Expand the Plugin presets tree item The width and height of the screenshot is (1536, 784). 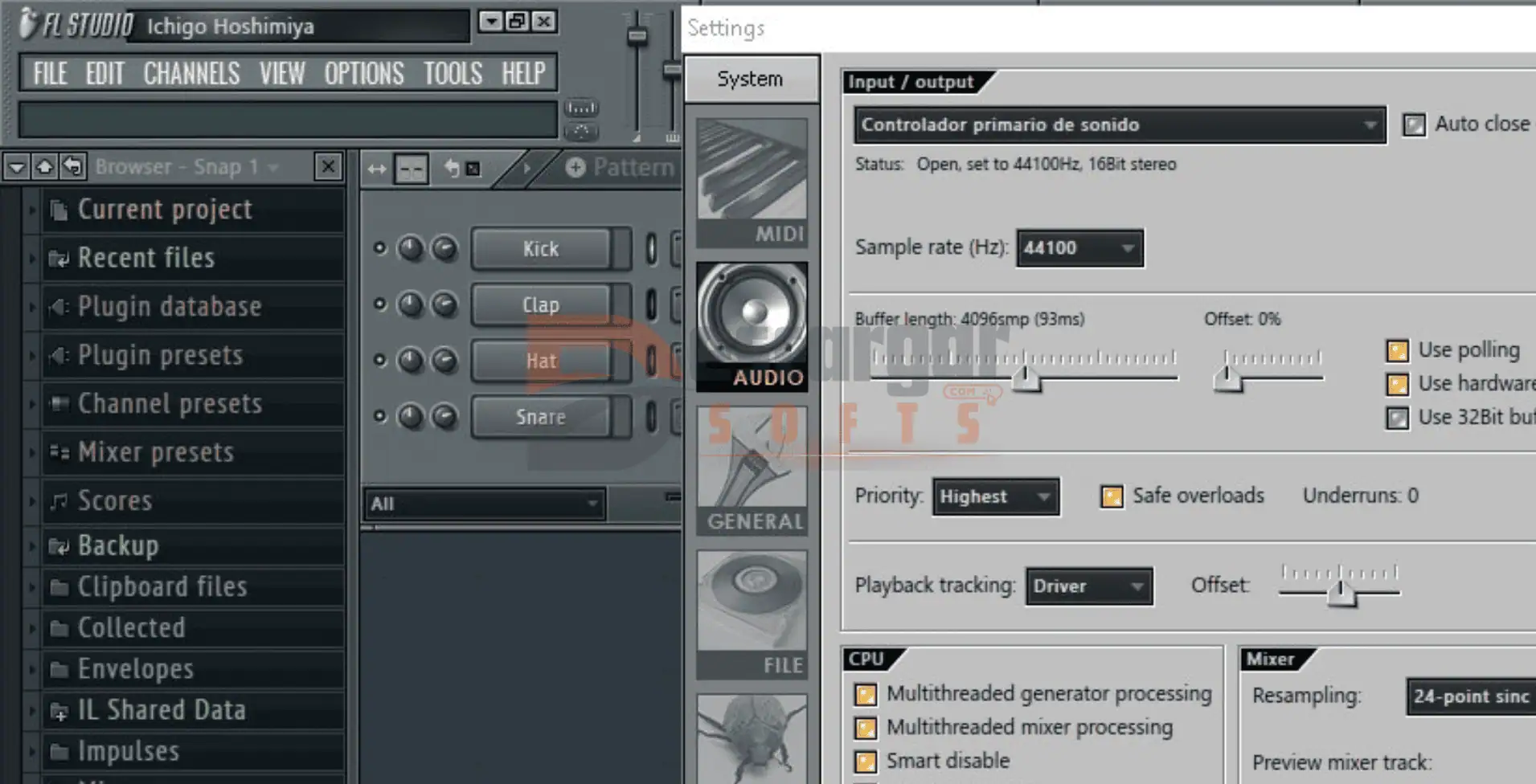(x=31, y=356)
